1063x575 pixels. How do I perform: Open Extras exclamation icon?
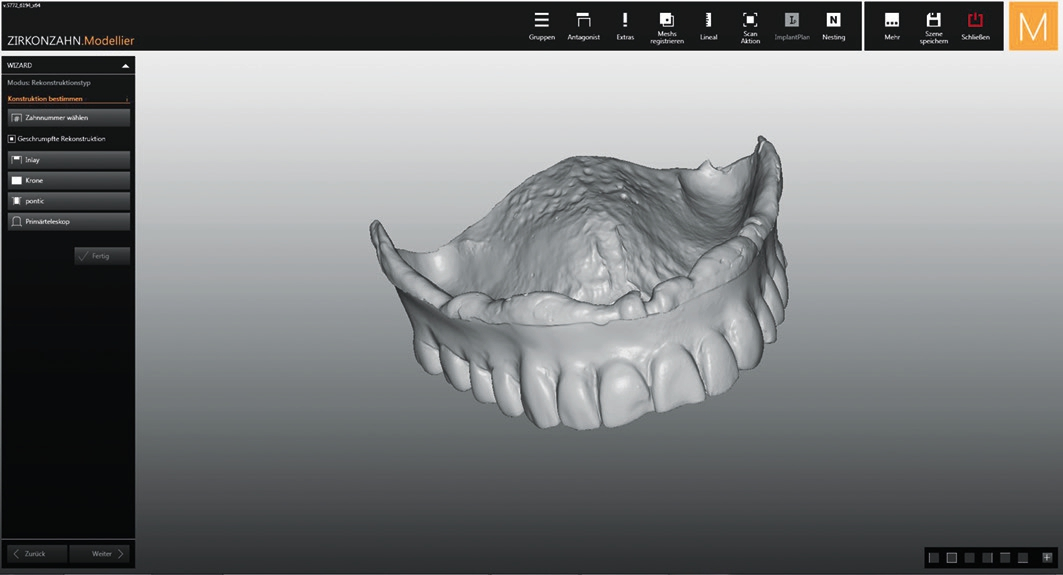pyautogui.click(x=625, y=20)
